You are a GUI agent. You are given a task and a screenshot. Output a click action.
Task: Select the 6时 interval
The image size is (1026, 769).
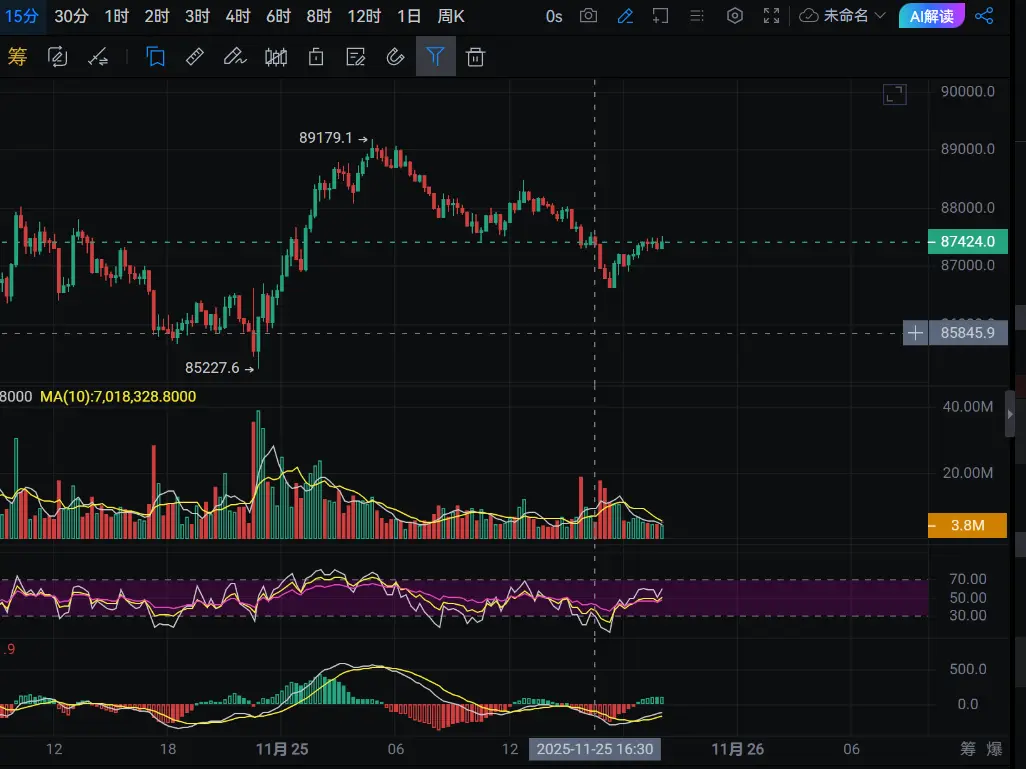pos(279,16)
